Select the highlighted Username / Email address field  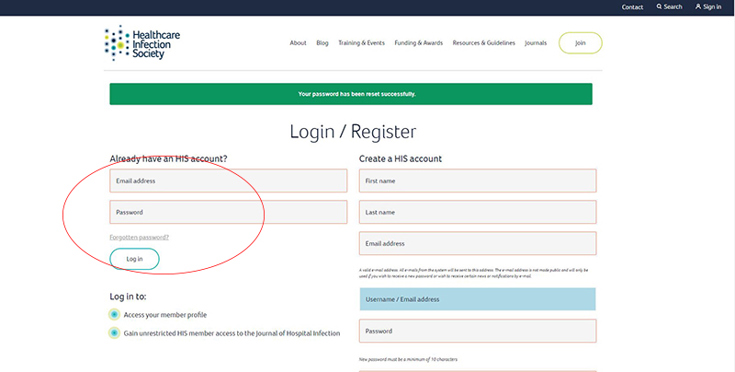click(x=478, y=299)
